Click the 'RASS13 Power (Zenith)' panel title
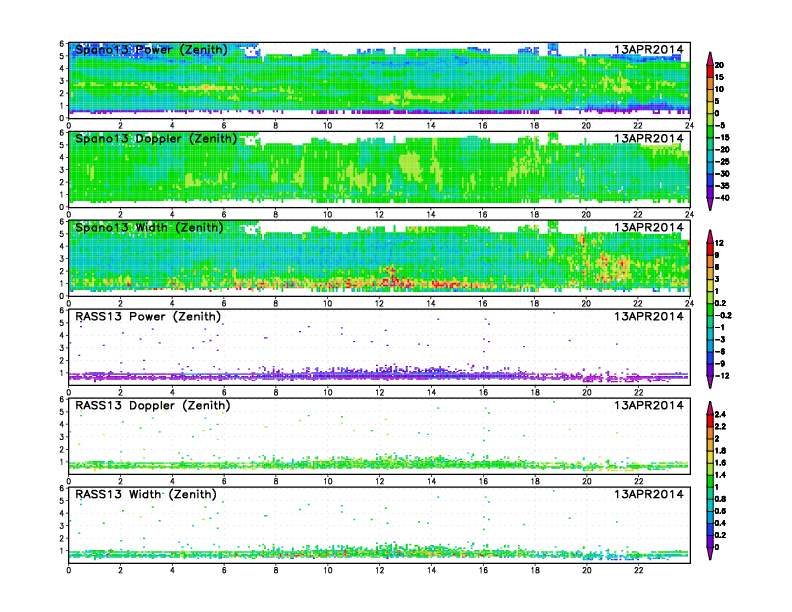The width and height of the screenshot is (792, 612). [148, 317]
